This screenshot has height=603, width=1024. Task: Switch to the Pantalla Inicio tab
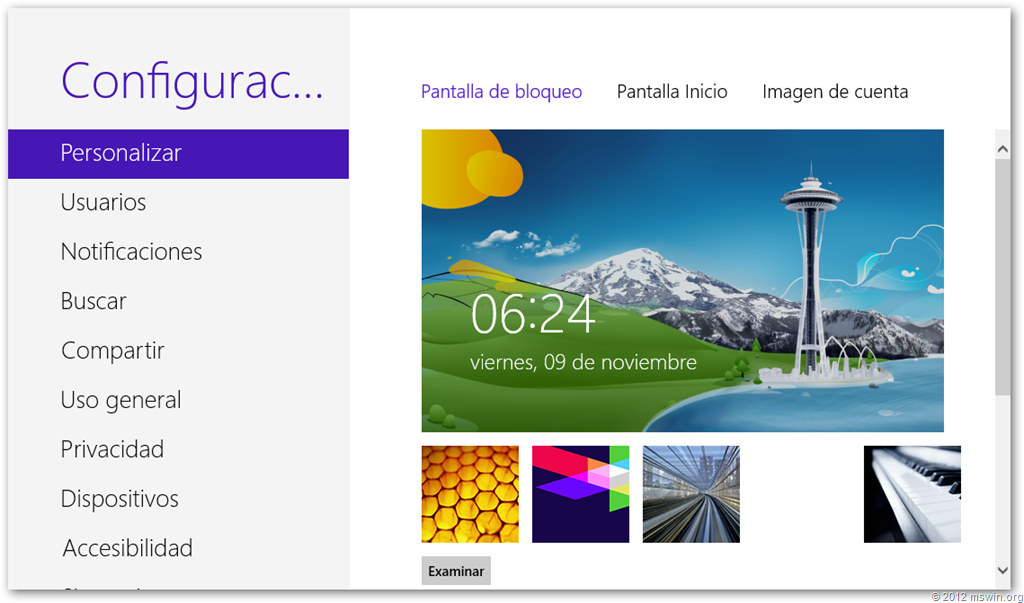[672, 92]
